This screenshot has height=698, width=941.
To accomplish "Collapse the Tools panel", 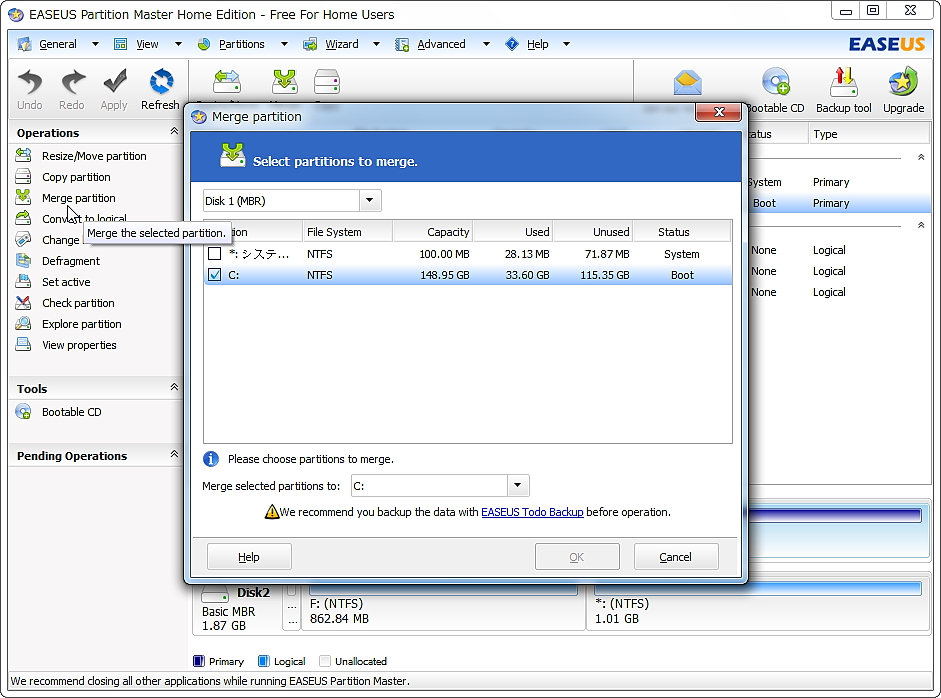I will [x=174, y=387].
